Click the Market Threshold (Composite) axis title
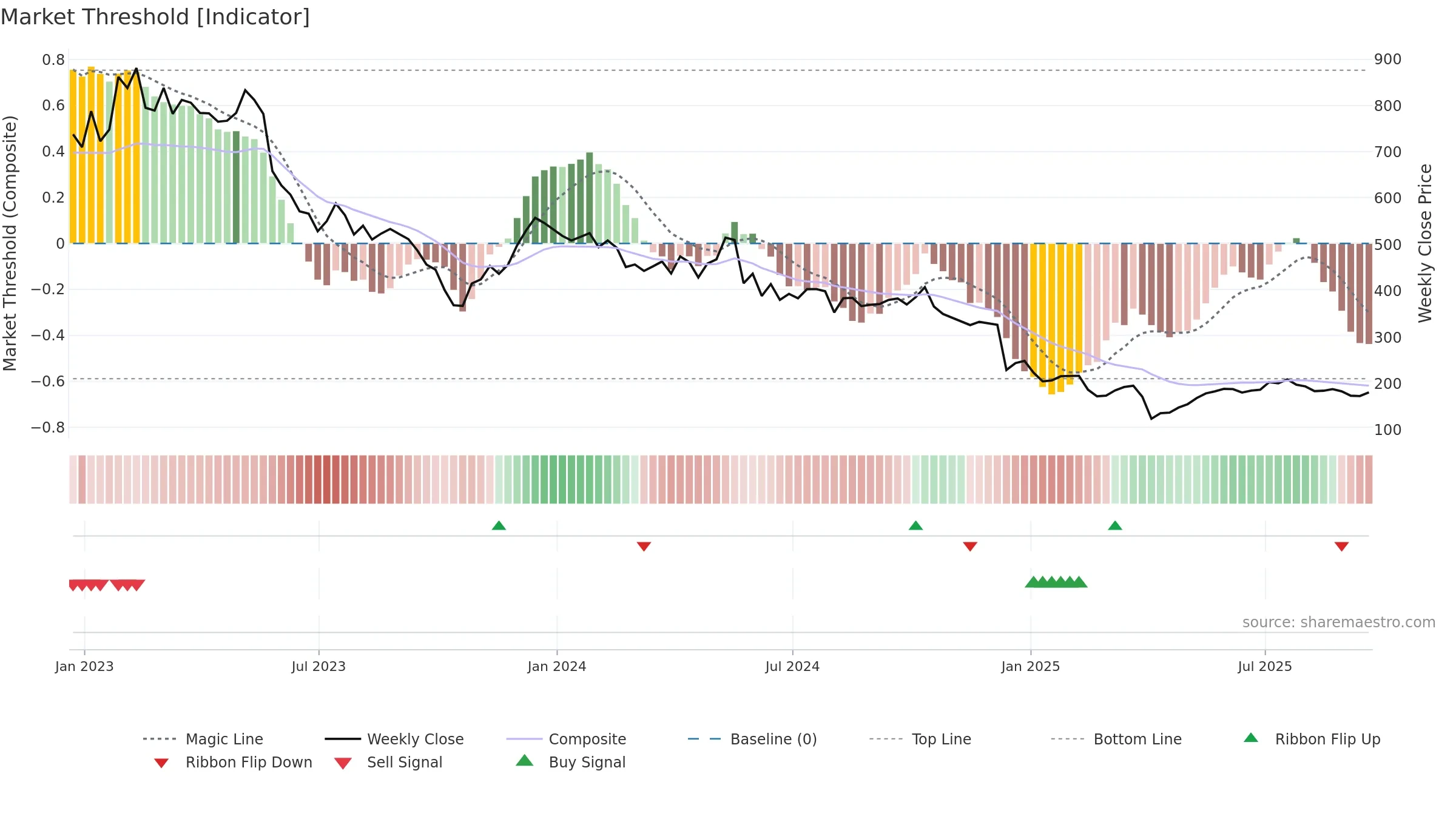1456x819 pixels. click(10, 243)
